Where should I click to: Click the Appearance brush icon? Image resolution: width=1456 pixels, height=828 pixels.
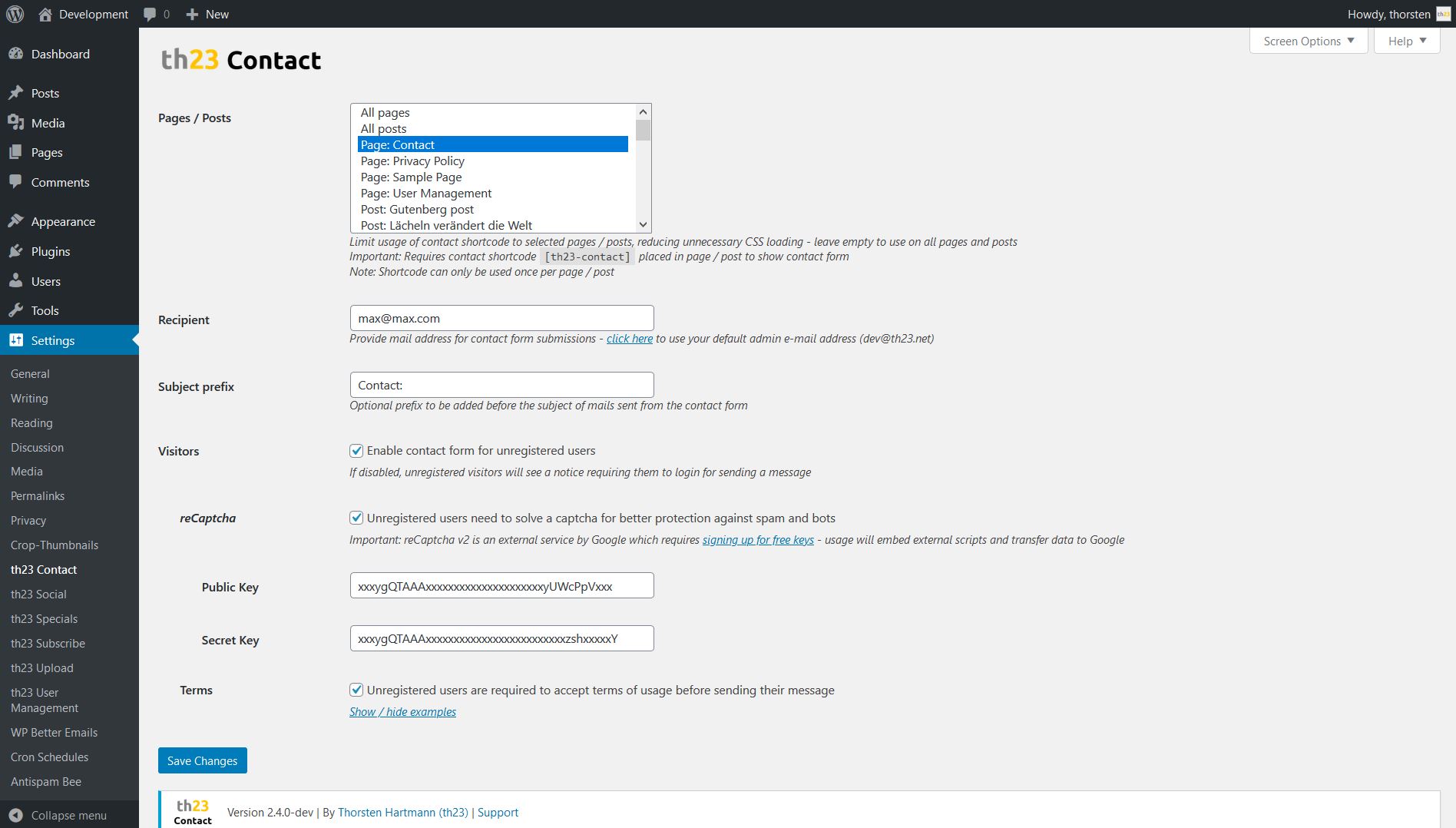(x=15, y=221)
